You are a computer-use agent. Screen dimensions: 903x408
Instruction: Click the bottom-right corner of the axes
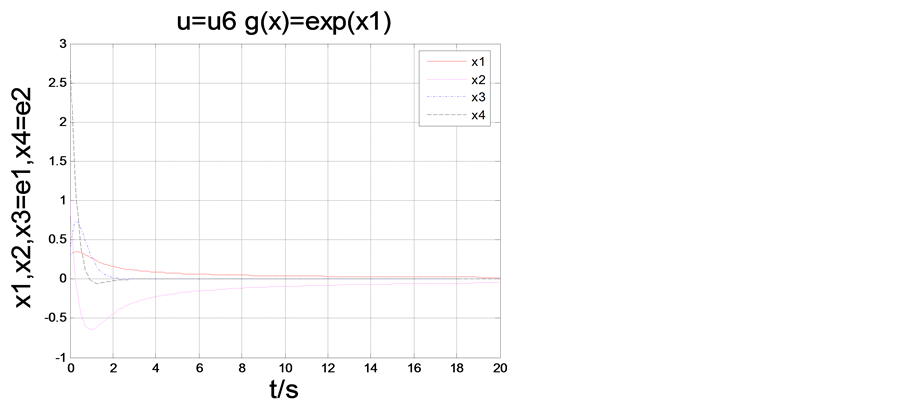click(500, 357)
